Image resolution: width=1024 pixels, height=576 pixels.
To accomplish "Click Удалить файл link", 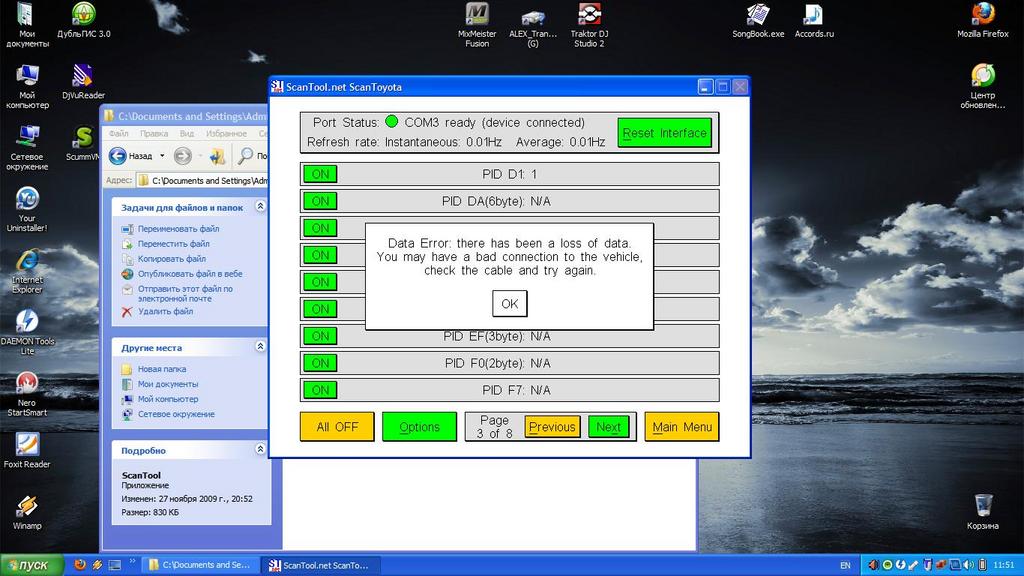I will [x=165, y=312].
